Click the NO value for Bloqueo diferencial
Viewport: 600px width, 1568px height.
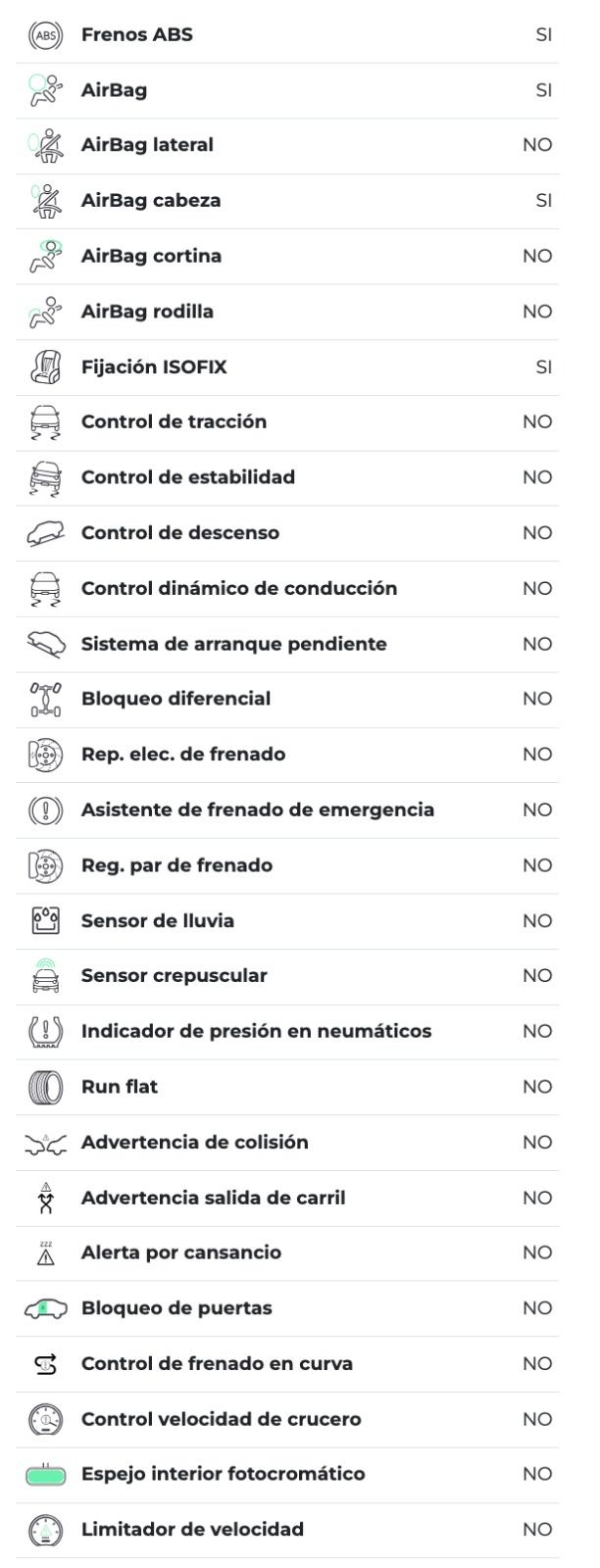[537, 699]
